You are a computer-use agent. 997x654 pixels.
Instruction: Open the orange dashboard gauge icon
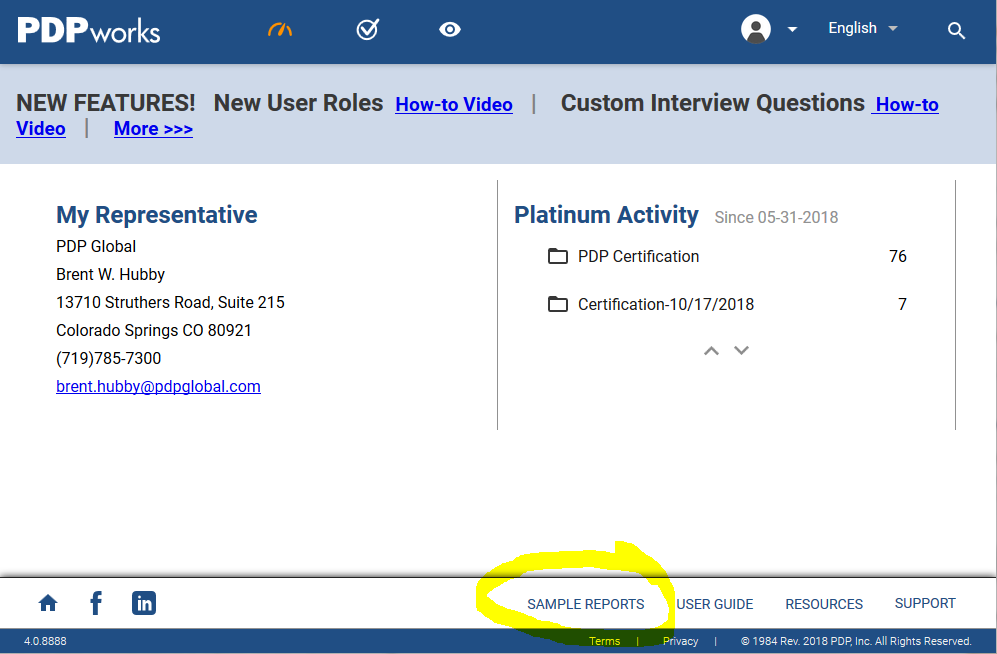point(280,29)
